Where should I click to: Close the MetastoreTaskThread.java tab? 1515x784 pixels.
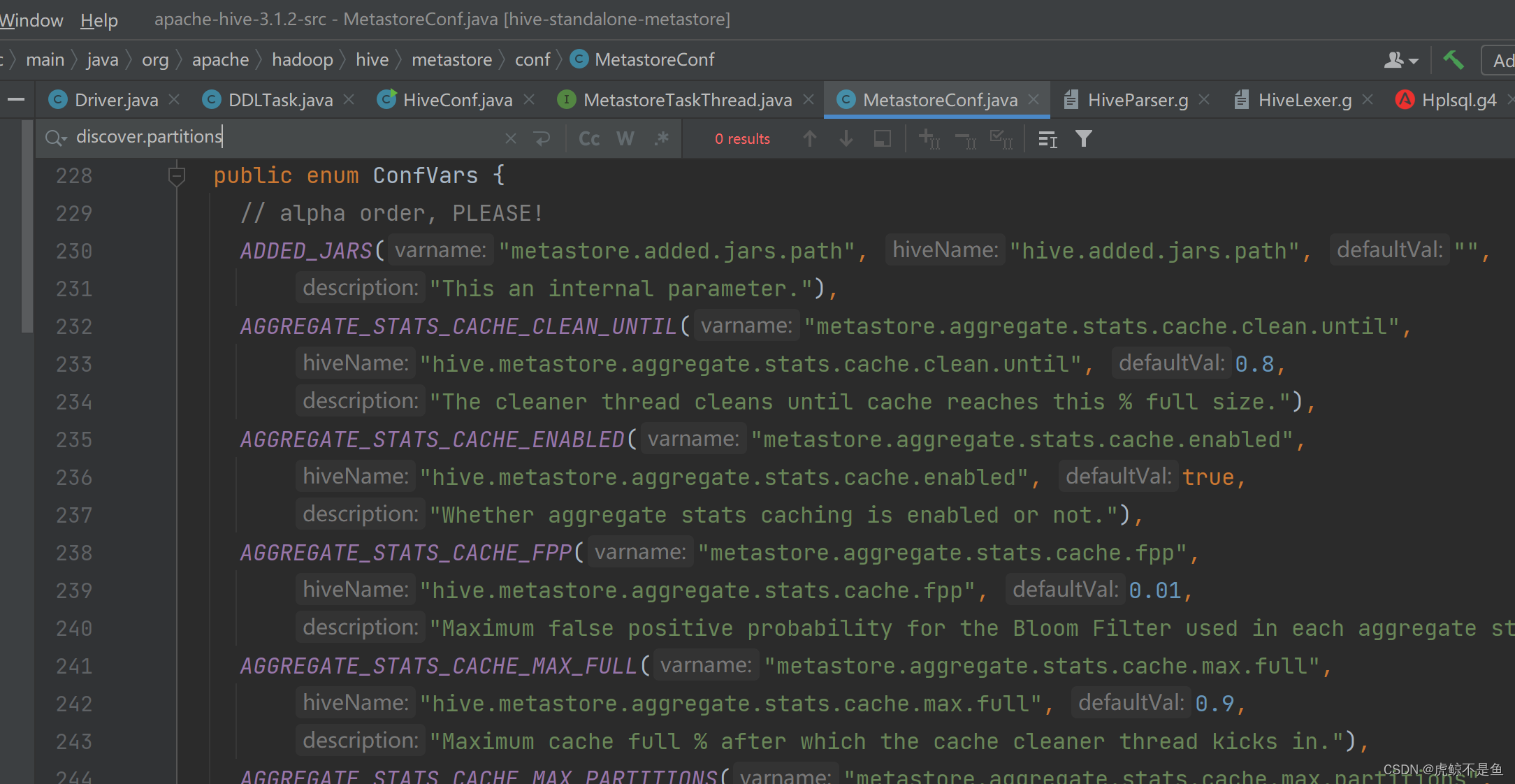809,100
